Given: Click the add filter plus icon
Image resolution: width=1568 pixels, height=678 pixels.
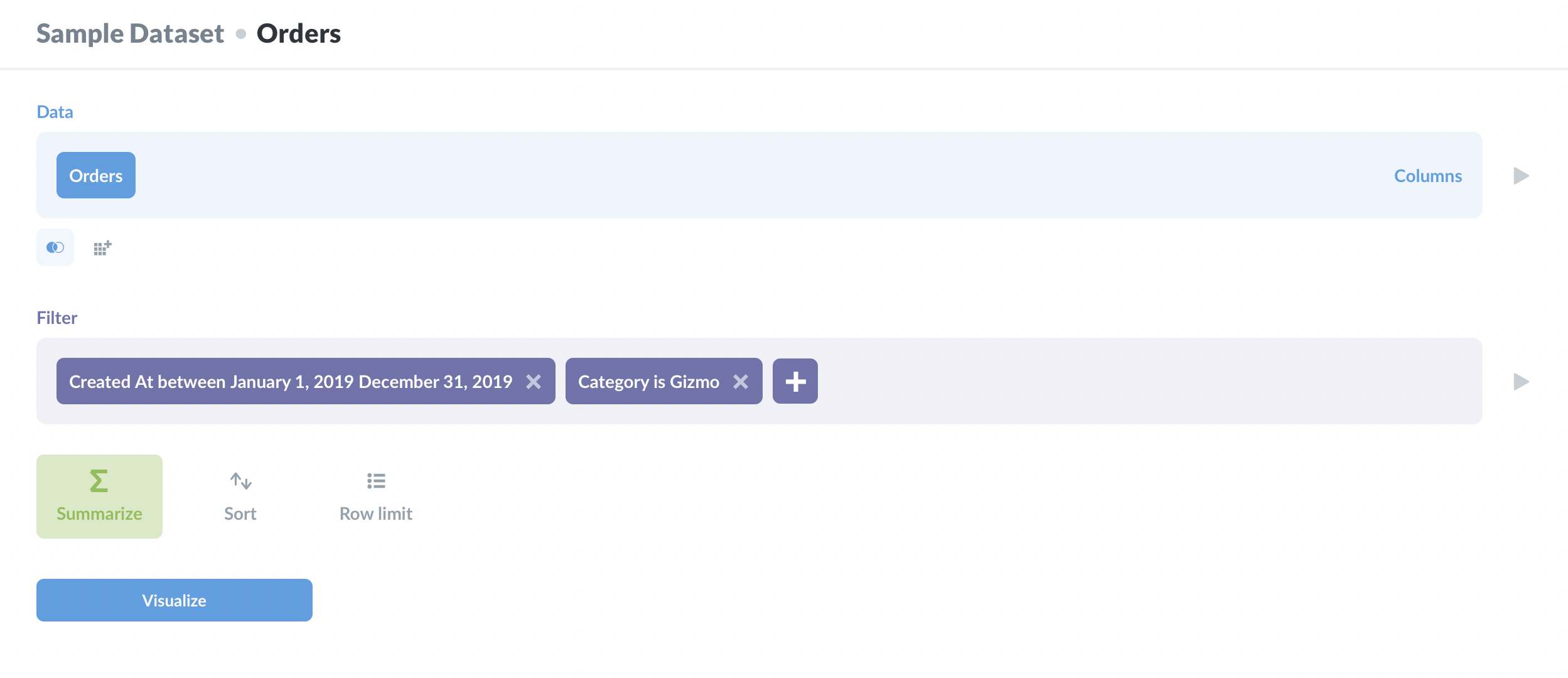Looking at the screenshot, I should [x=795, y=381].
